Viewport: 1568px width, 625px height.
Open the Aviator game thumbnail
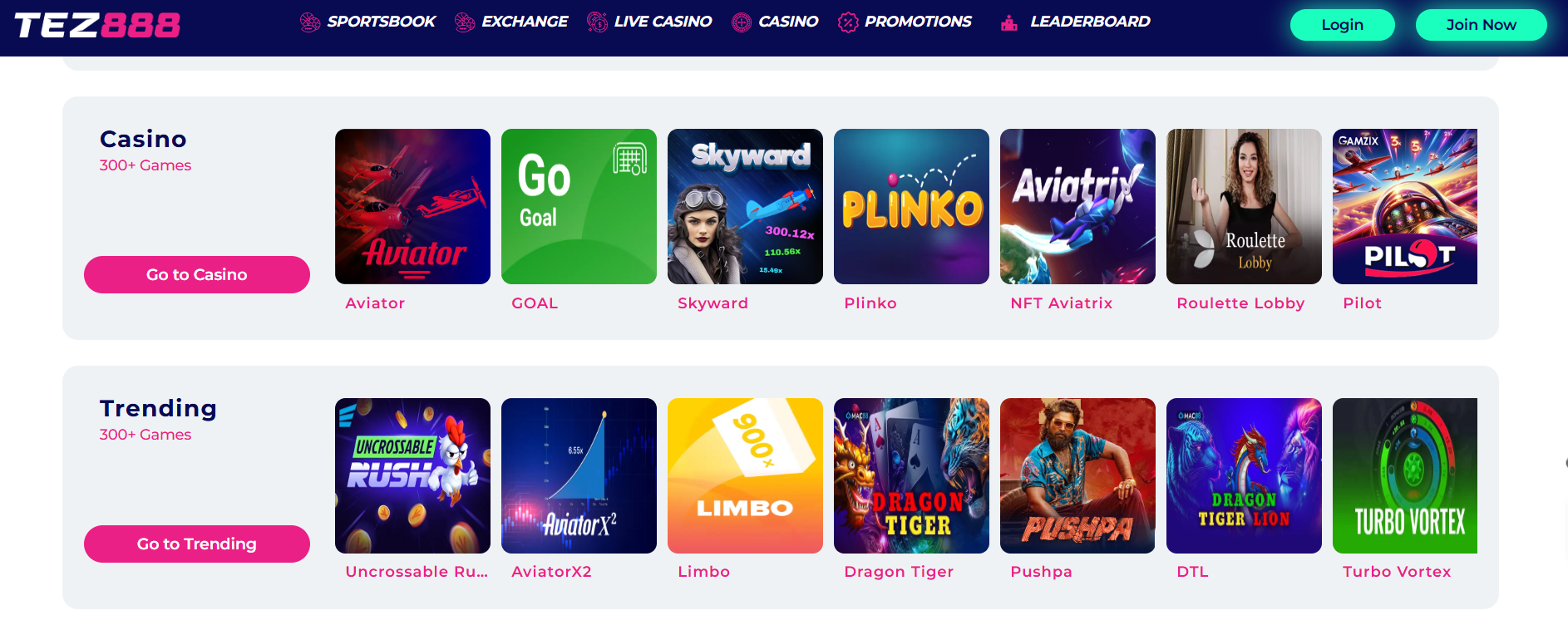tap(412, 206)
